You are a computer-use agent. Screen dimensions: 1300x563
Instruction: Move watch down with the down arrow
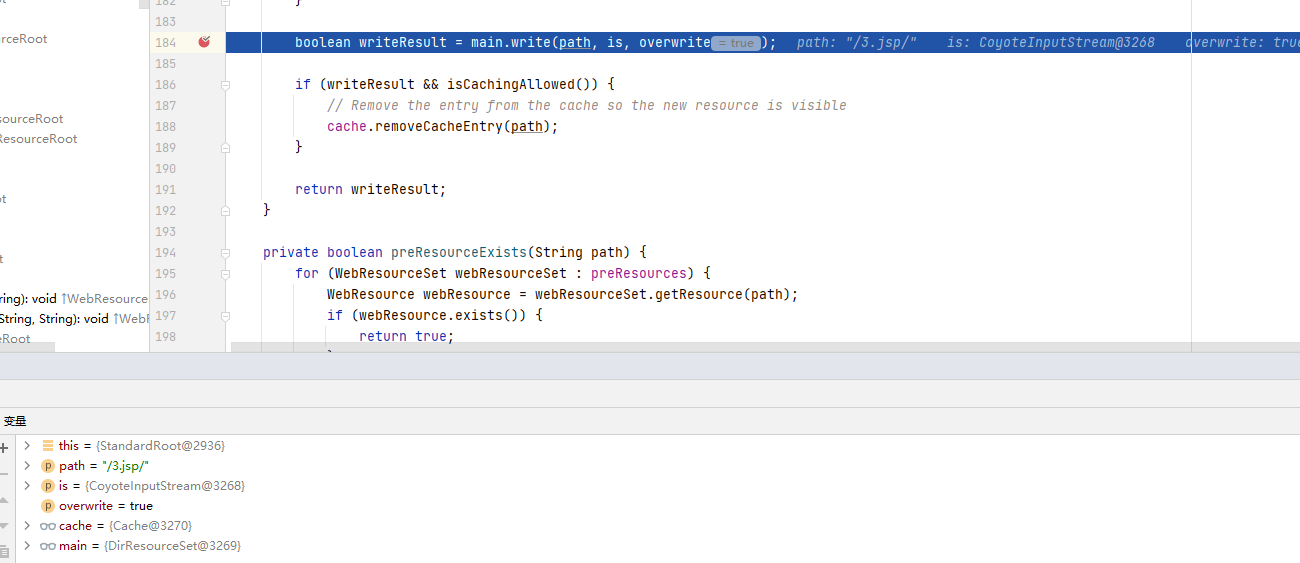(x=4, y=525)
